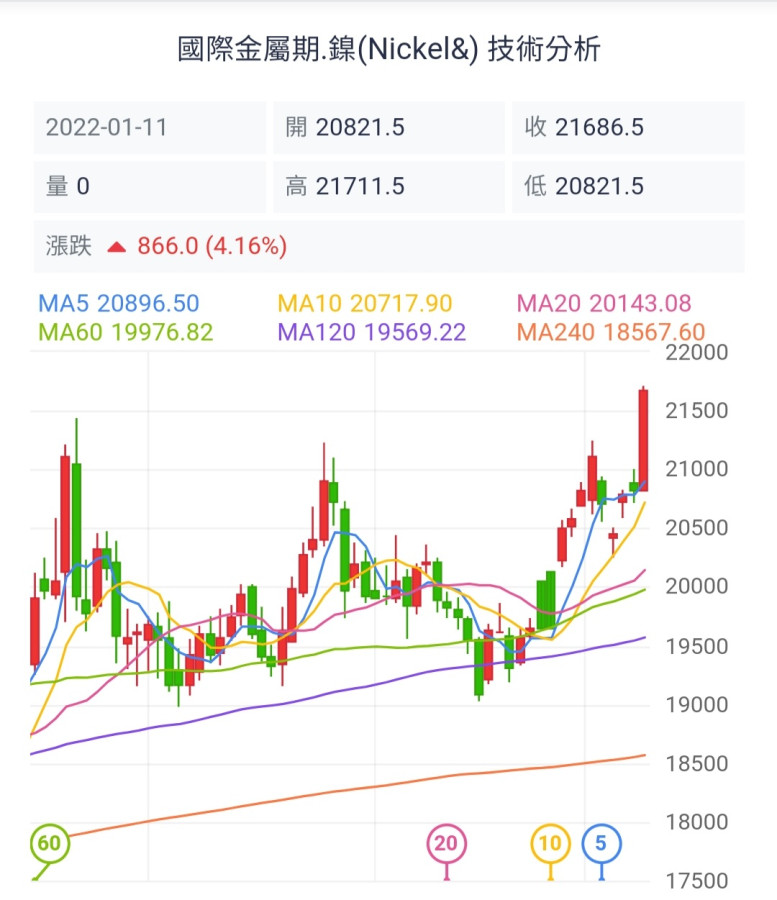Click the 2022-01-11 date field

point(150,128)
